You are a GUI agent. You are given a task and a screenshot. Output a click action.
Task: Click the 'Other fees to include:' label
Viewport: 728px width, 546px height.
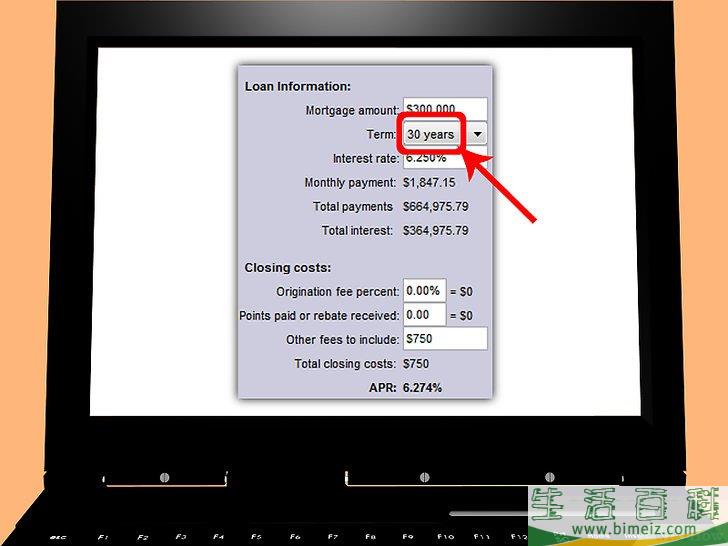click(343, 340)
